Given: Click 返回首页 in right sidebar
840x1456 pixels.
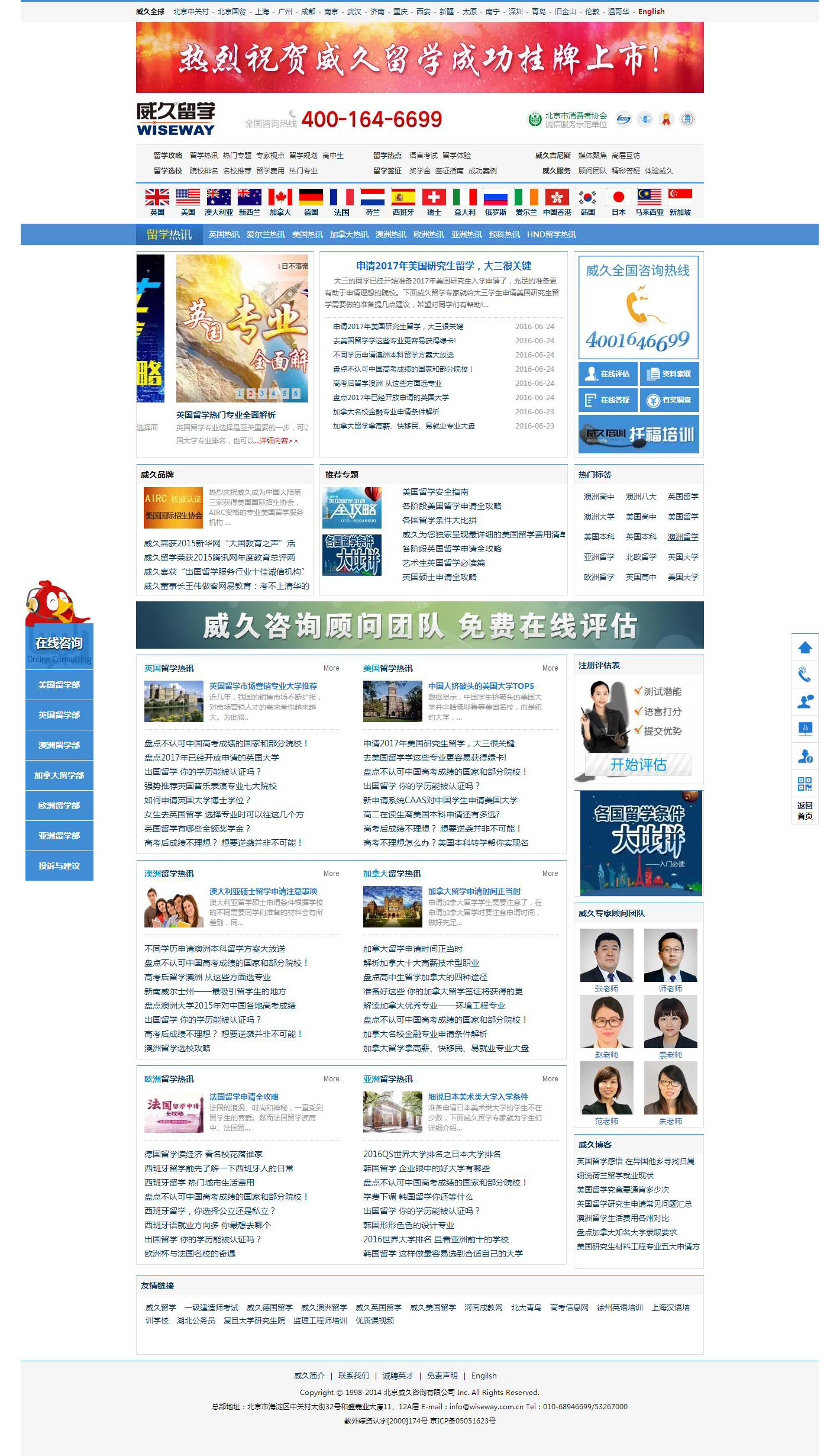Looking at the screenshot, I should (805, 810).
